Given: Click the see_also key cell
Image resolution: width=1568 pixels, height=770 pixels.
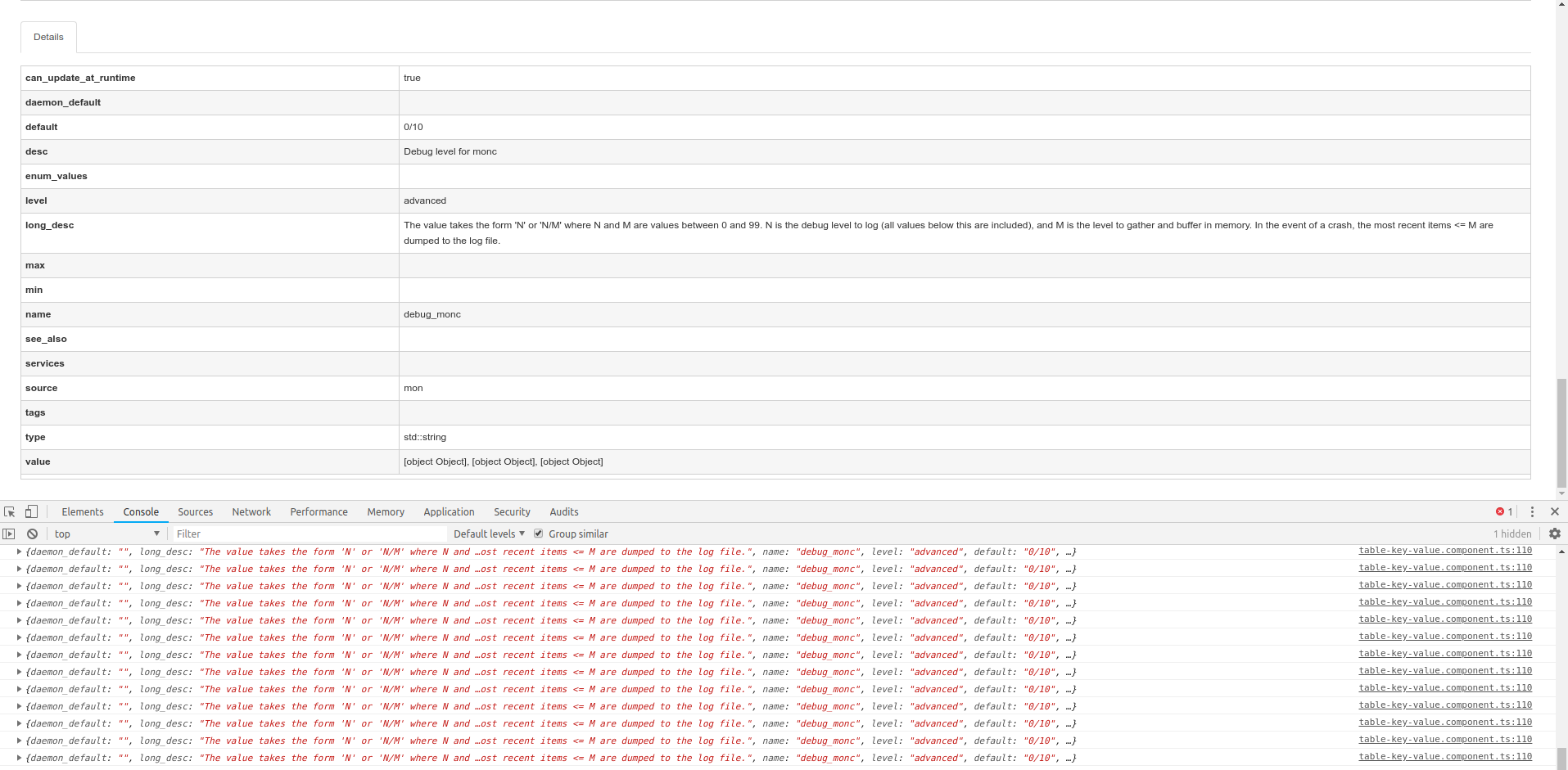Looking at the screenshot, I should point(210,339).
